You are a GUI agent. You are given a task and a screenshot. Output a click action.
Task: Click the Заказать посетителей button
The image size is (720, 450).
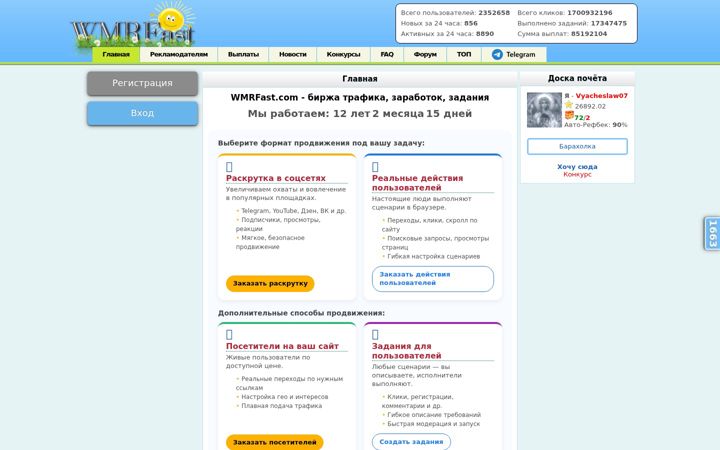[x=275, y=442]
